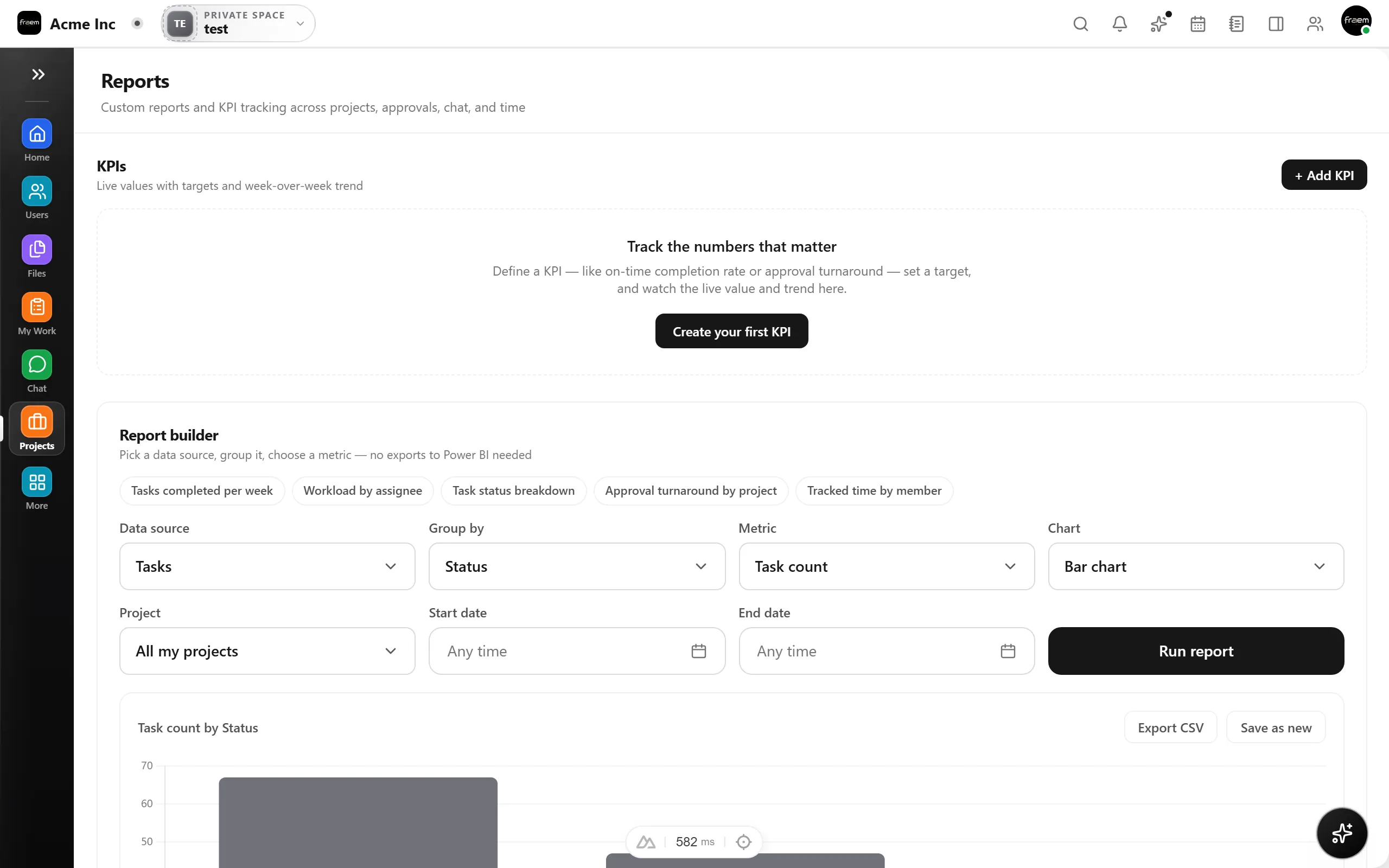Viewport: 1389px width, 868px height.
Task: Select Projects in the sidebar
Action: pos(37,428)
